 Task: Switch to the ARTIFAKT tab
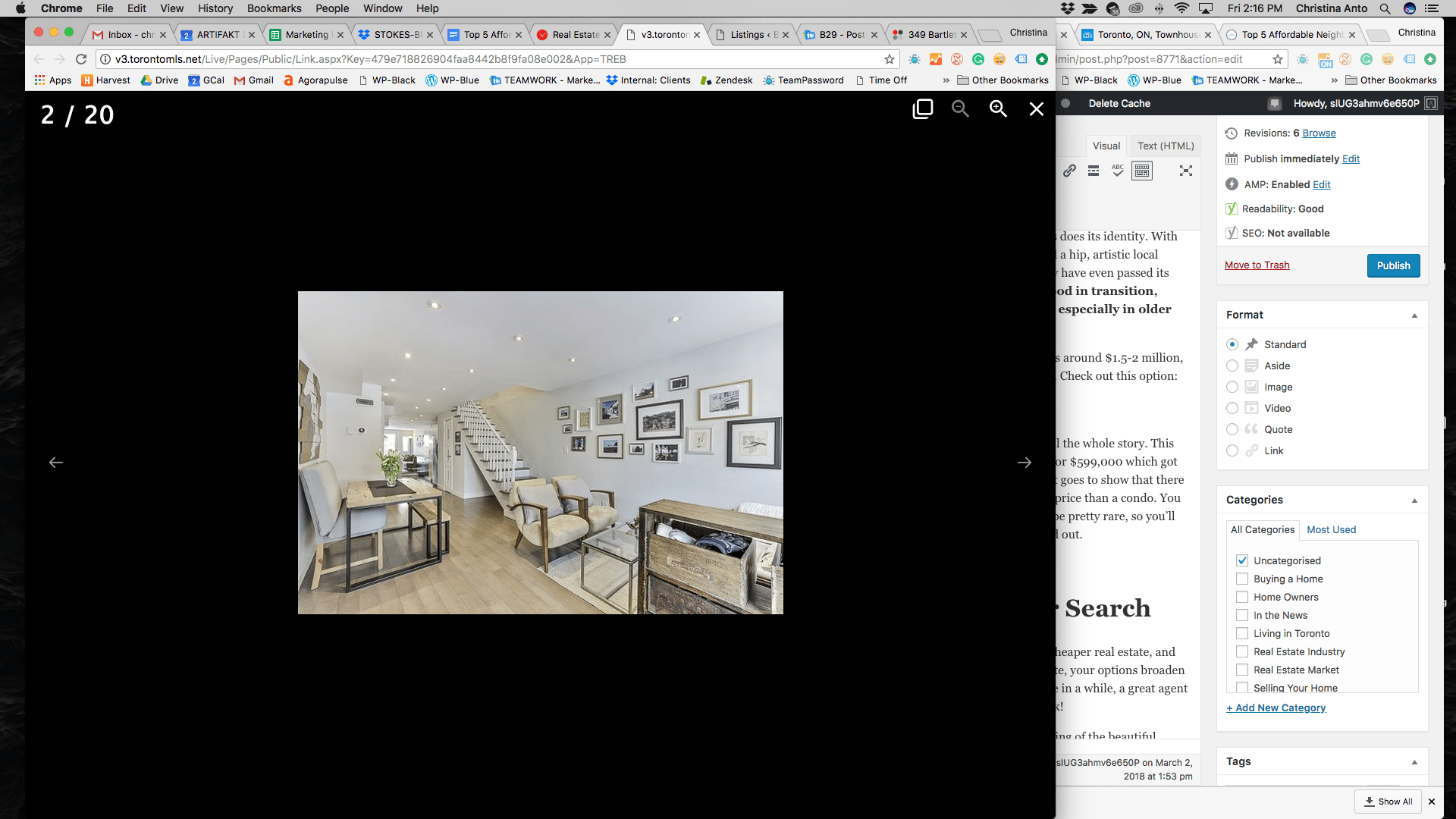[x=217, y=35]
